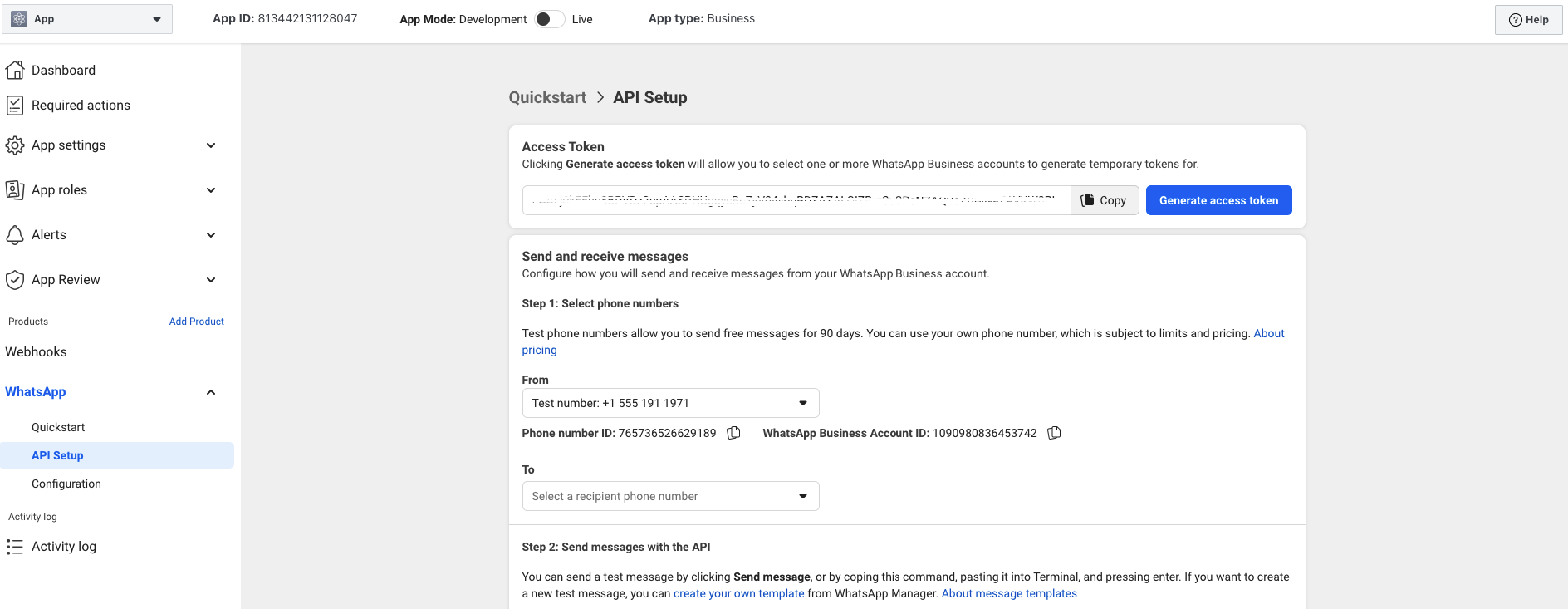Copy the WhatsApp Business Account ID
This screenshot has height=609, width=1568.
click(1054, 433)
